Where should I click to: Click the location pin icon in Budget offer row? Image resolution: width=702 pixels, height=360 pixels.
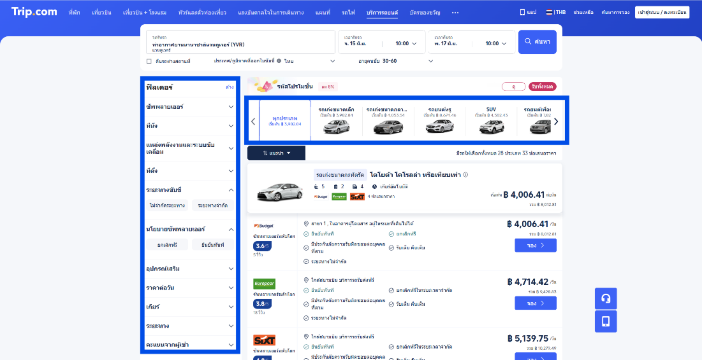point(306,223)
